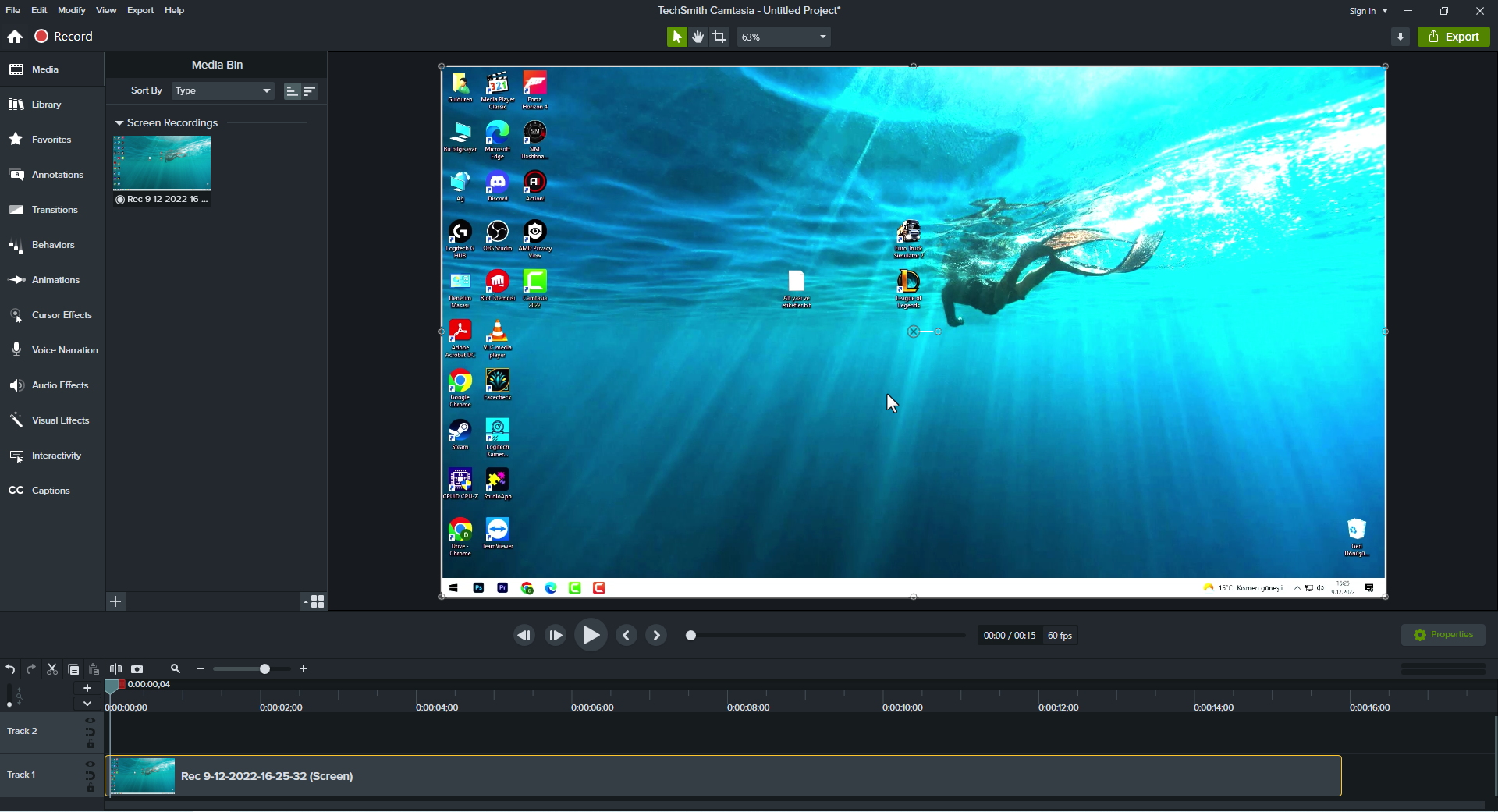This screenshot has width=1498, height=812.
Task: Select the recording thumbnail in Media Bin
Action: [x=162, y=163]
